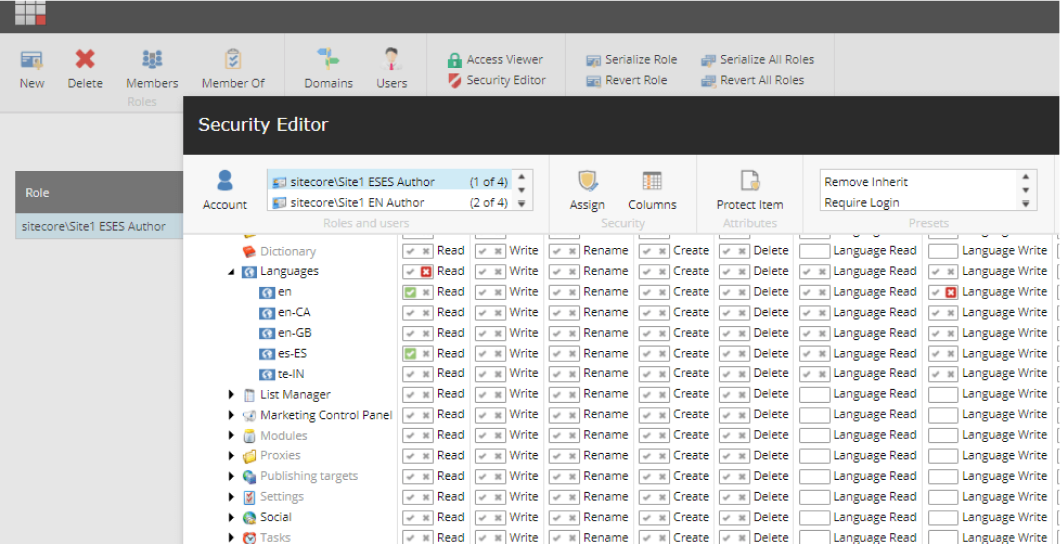1060x544 pixels.
Task: Select sitecore\Site1 EN Author from list
Action: 357,203
